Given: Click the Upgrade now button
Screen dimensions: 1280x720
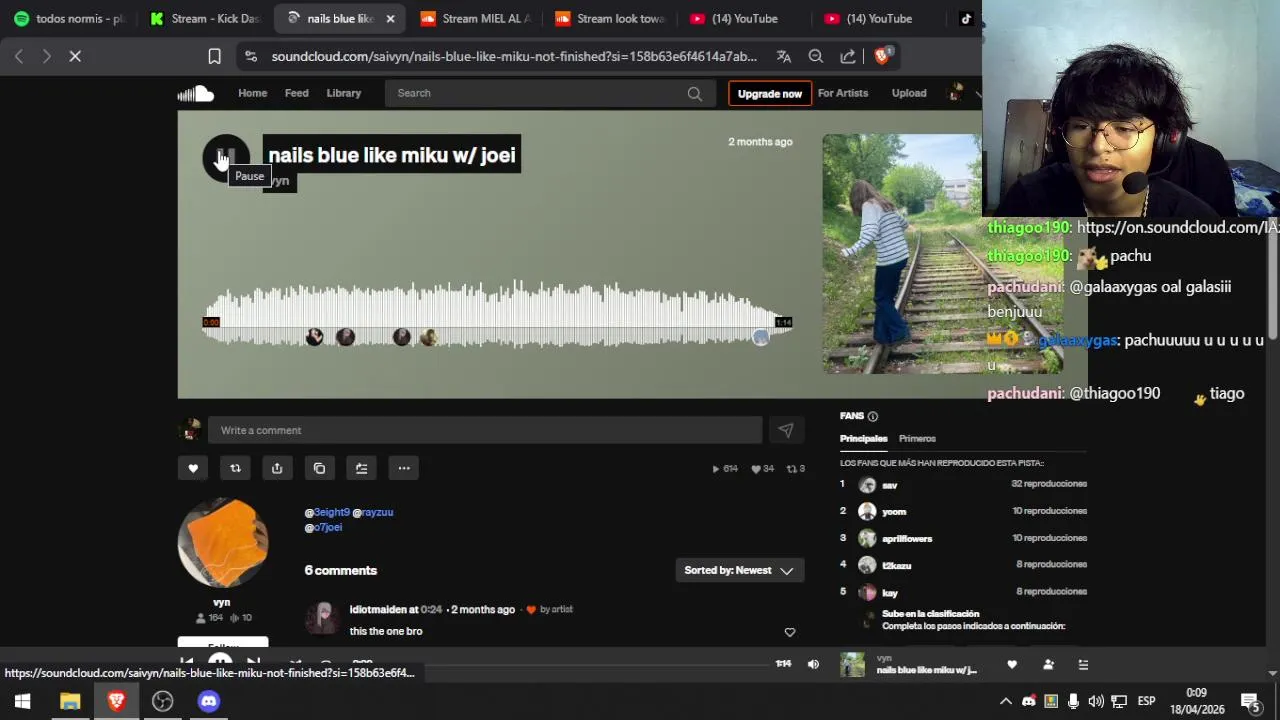Looking at the screenshot, I should click(x=770, y=93).
